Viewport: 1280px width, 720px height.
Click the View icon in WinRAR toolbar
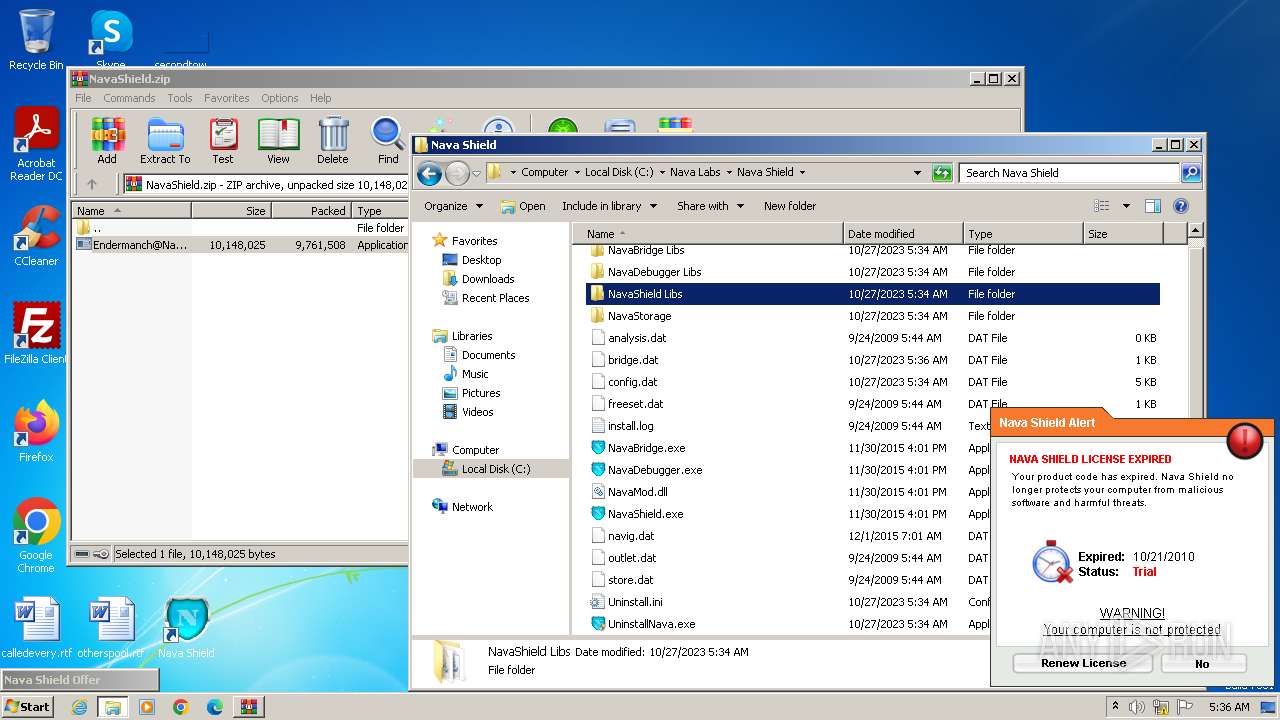279,140
